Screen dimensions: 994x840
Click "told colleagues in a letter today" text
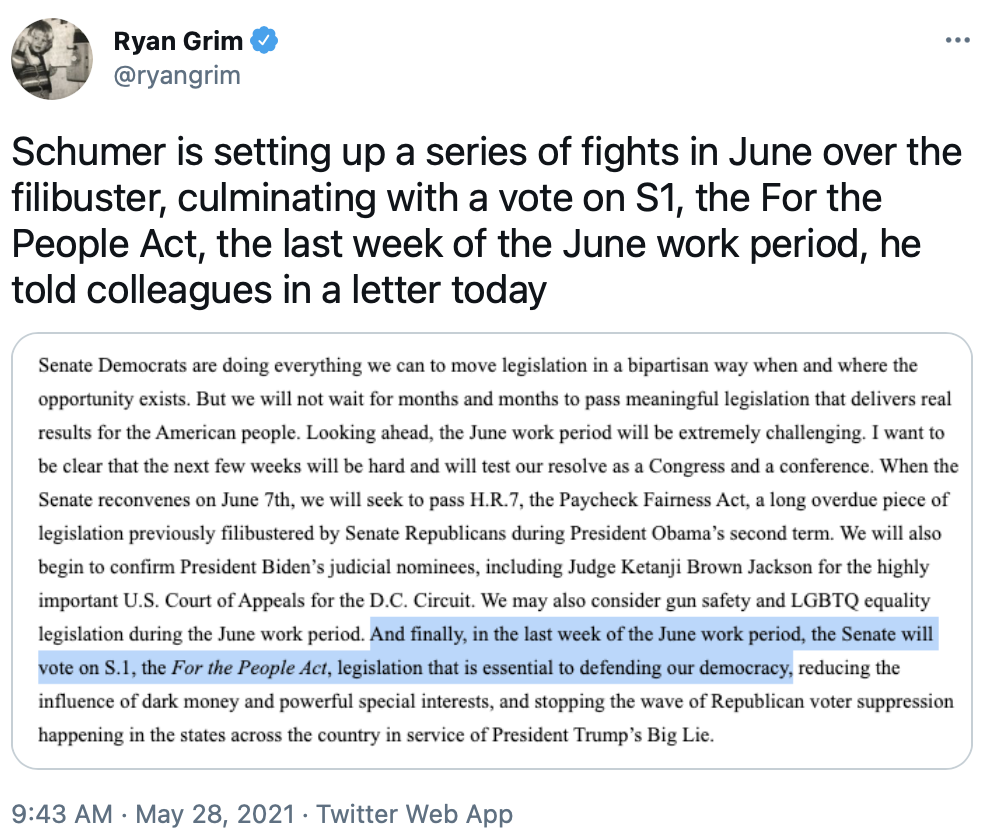(x=280, y=289)
